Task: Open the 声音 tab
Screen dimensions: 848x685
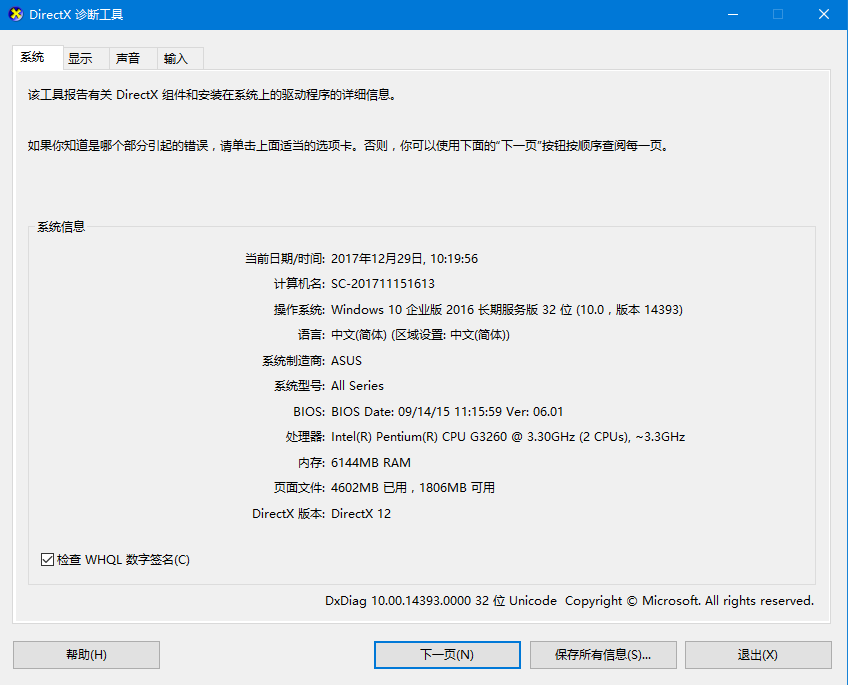Action: (133, 58)
